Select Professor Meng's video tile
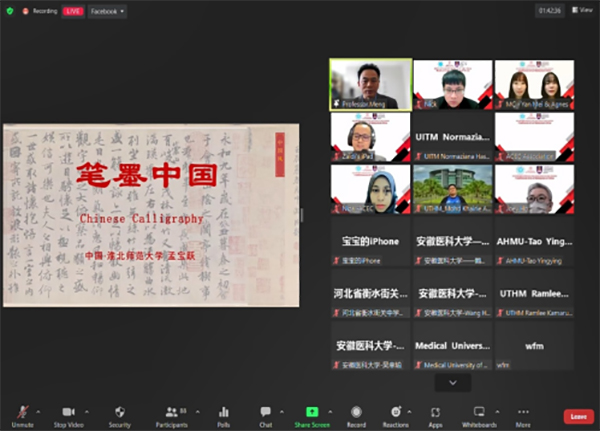600x432 pixels. (x=370, y=85)
